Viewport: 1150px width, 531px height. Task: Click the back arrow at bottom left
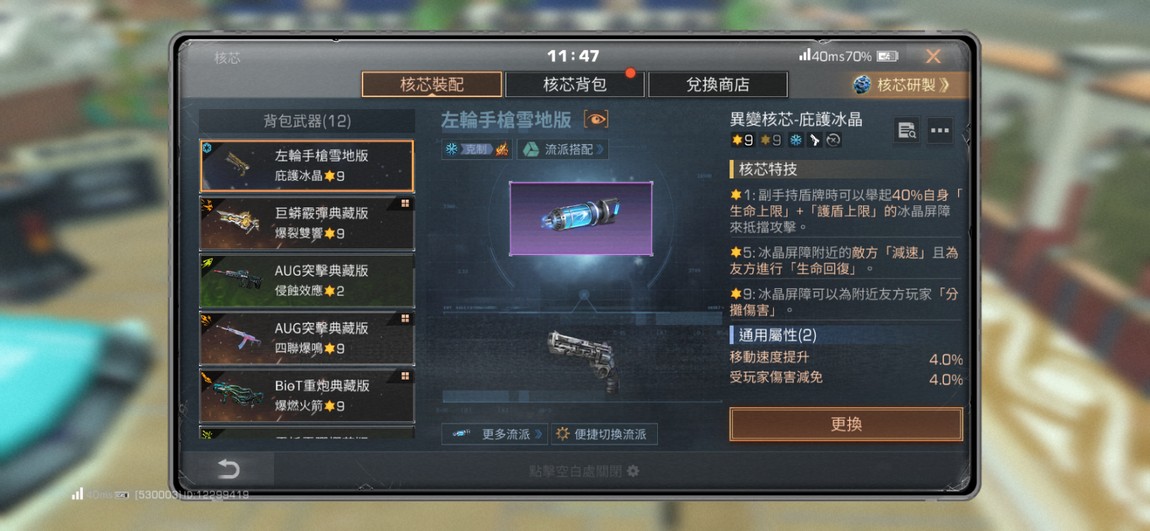[x=228, y=469]
